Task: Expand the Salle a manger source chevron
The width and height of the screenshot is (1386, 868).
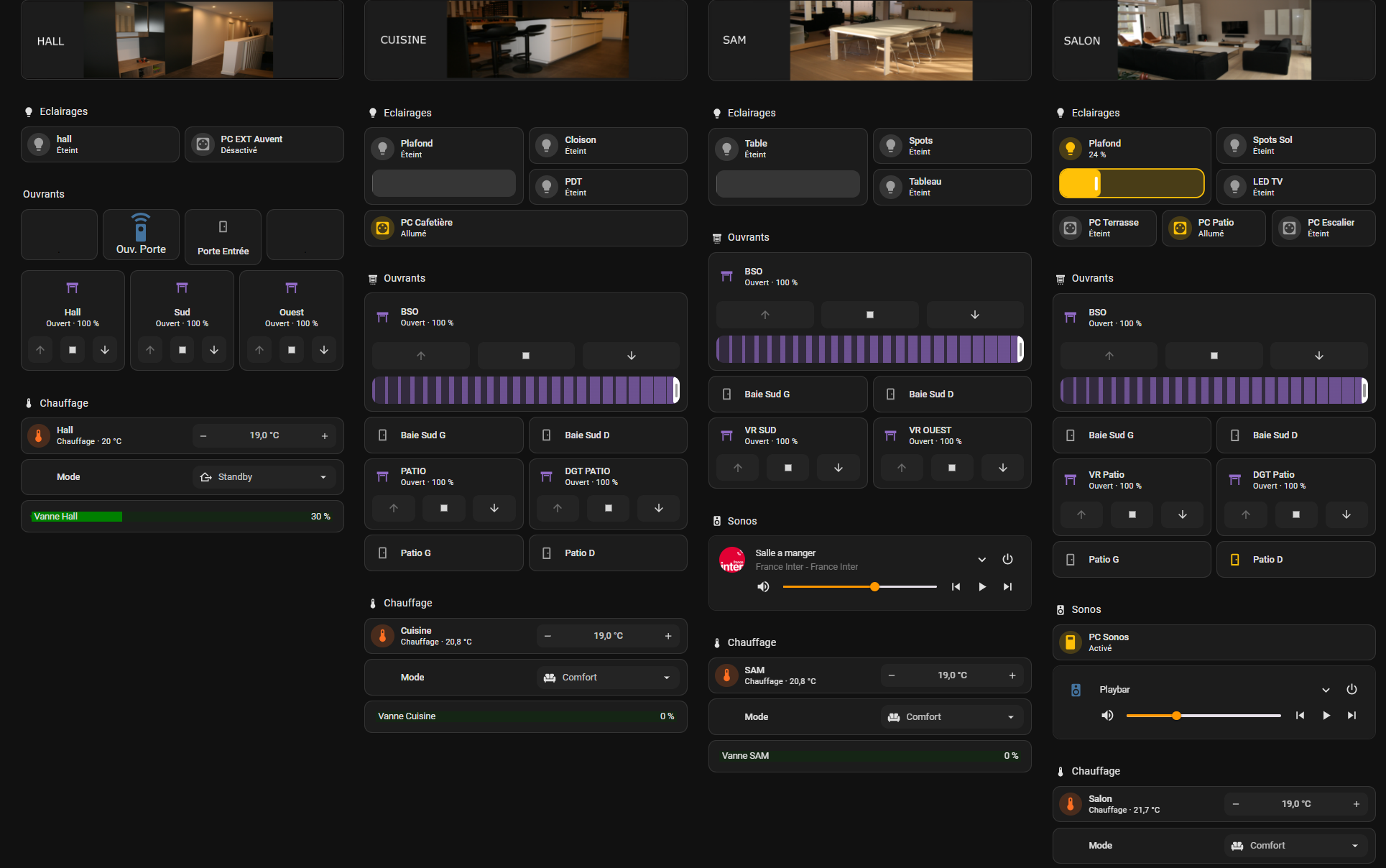Action: coord(981,560)
